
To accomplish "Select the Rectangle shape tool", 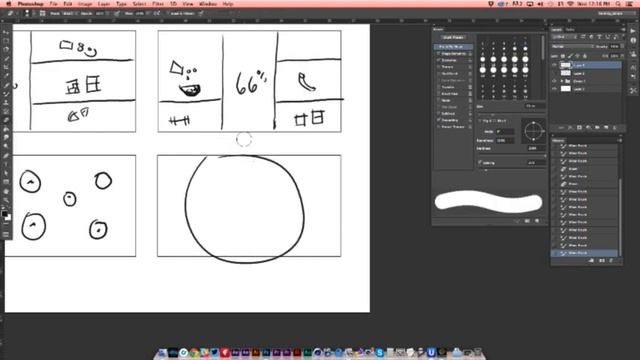I will (x=6, y=182).
